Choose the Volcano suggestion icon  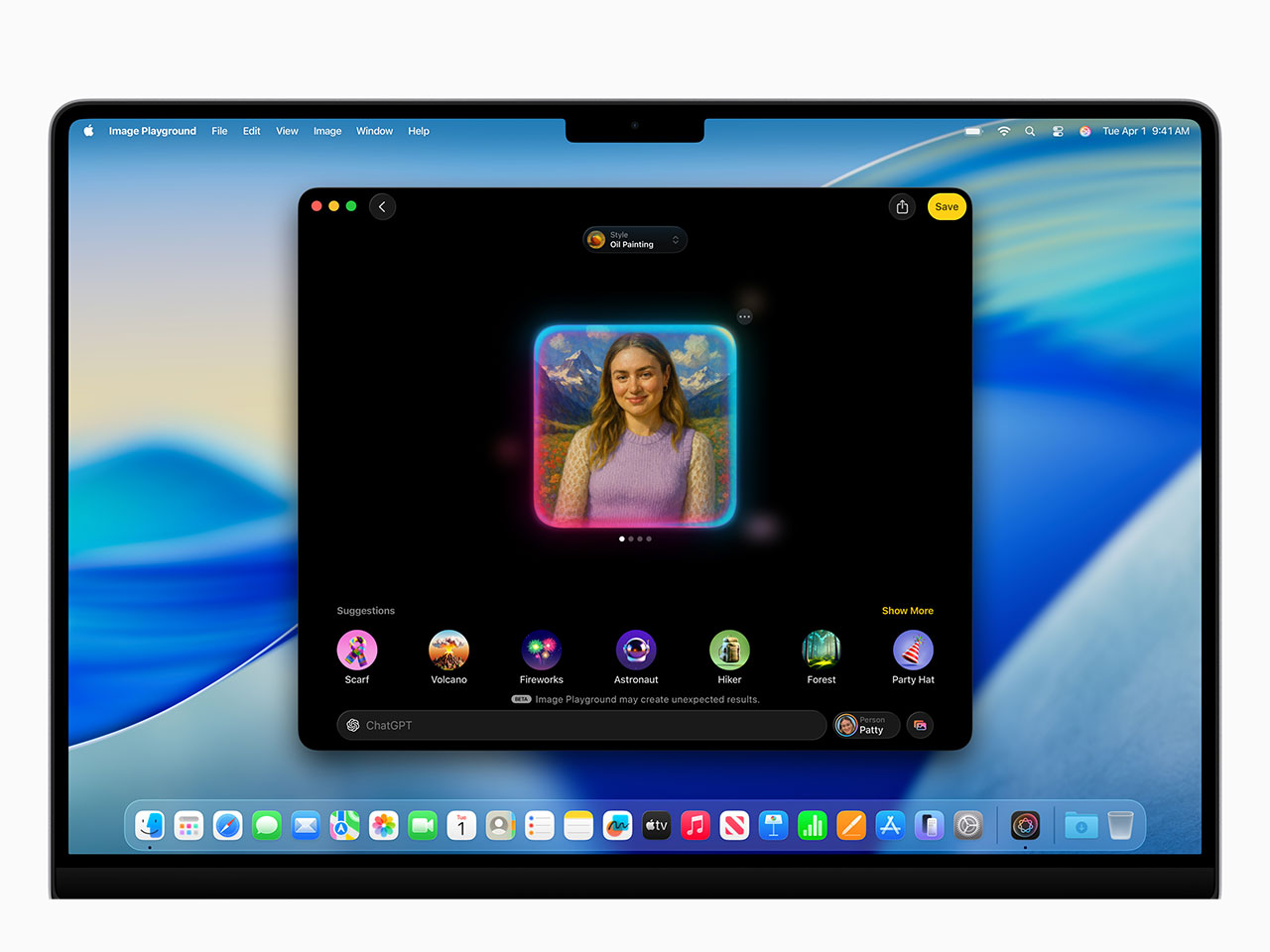coord(448,651)
